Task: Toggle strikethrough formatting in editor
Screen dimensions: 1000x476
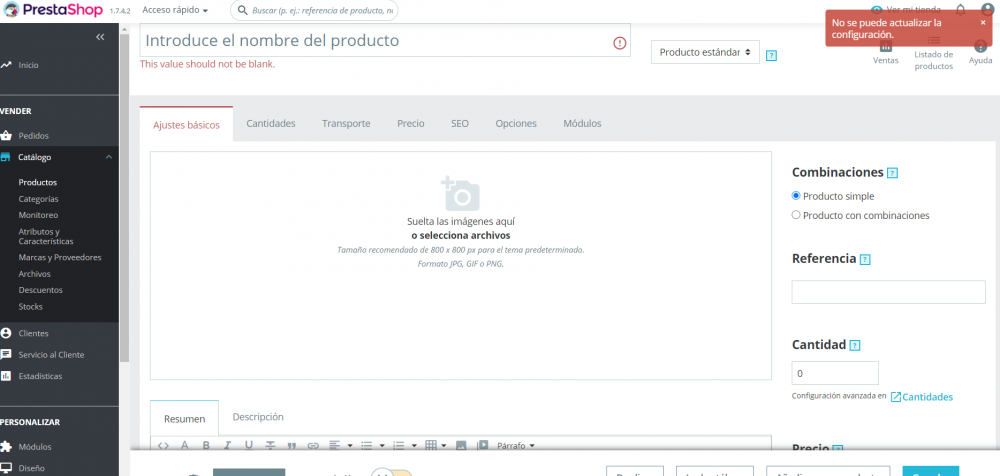Action: [x=270, y=445]
